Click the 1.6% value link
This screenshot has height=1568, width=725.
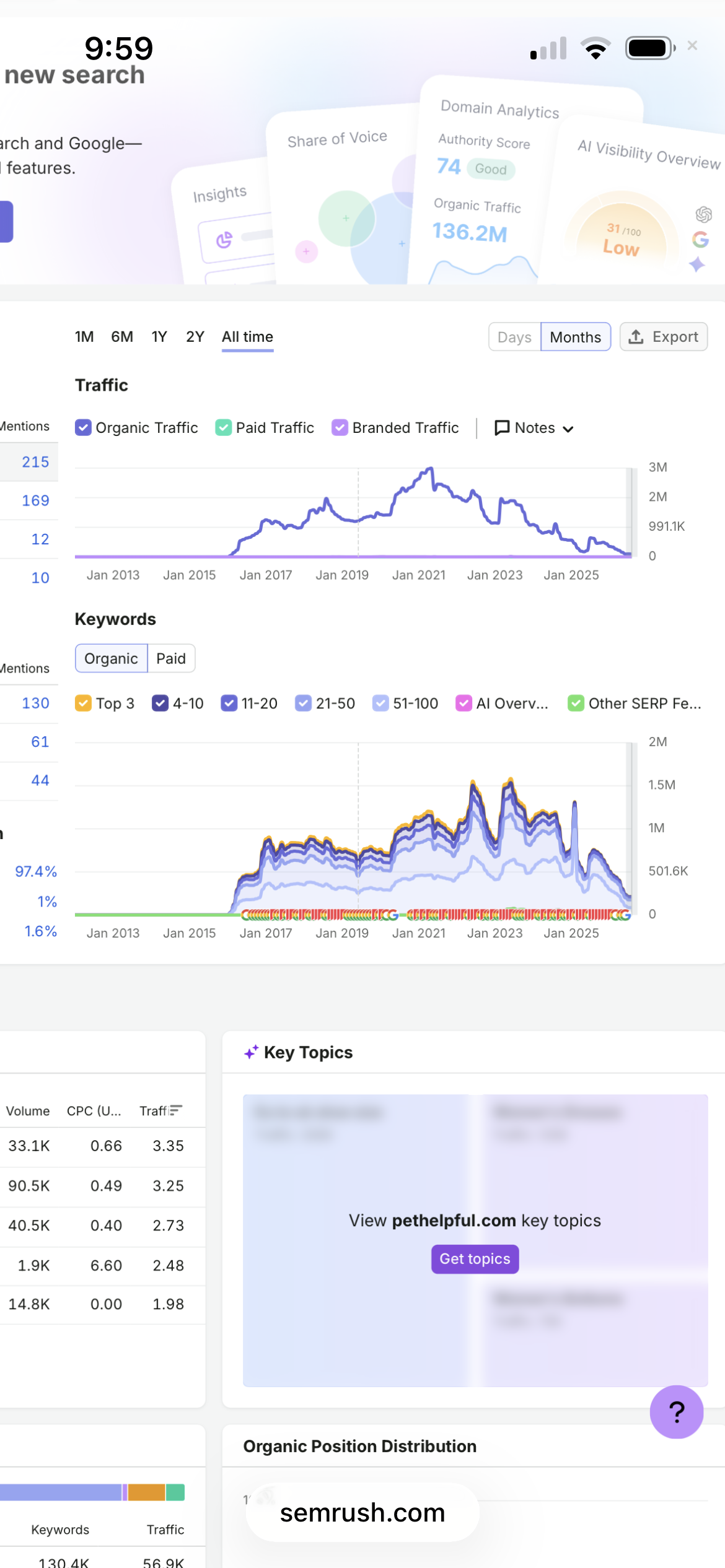[41, 931]
